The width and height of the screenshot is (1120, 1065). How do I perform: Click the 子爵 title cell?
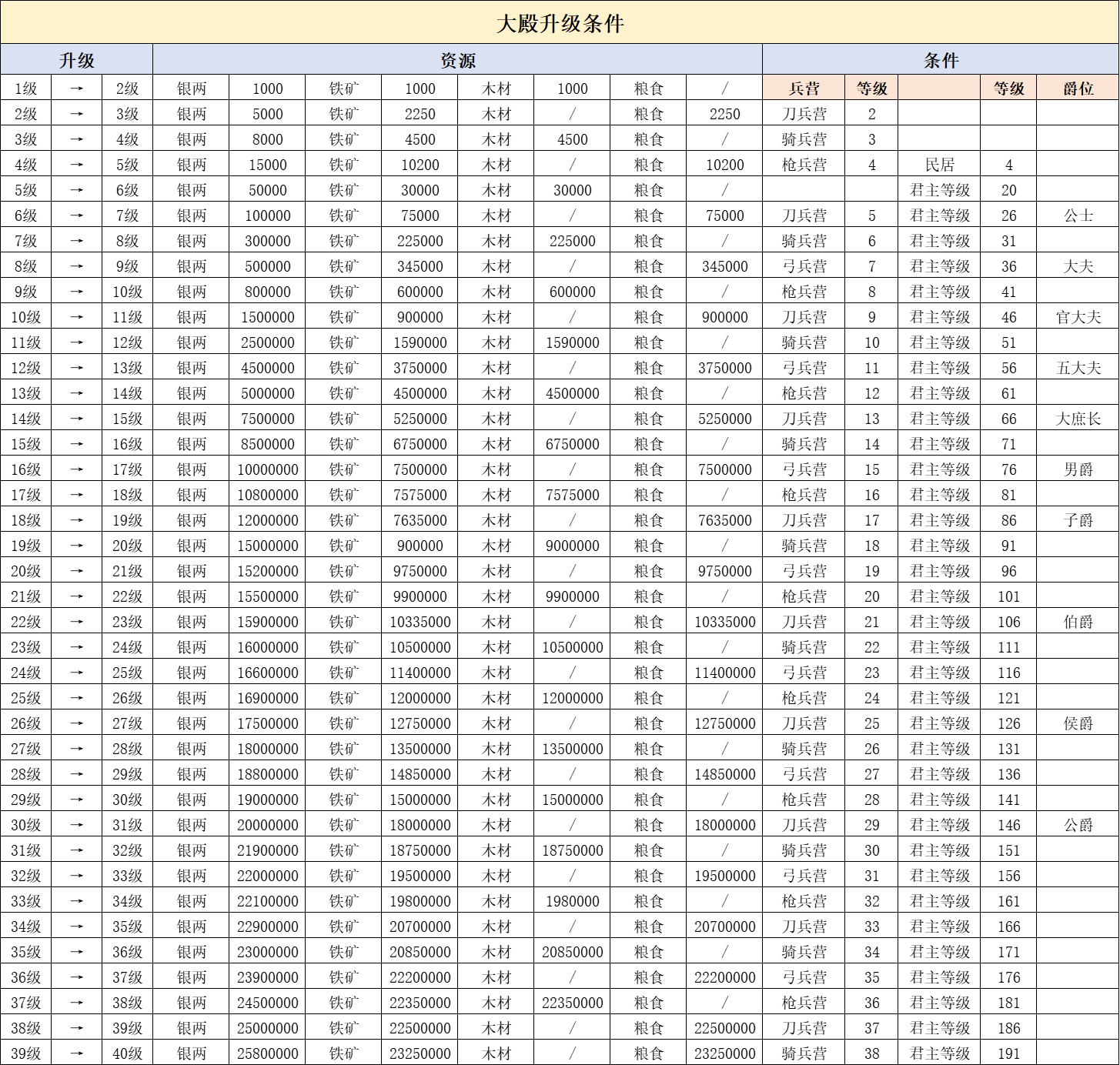point(1078,520)
